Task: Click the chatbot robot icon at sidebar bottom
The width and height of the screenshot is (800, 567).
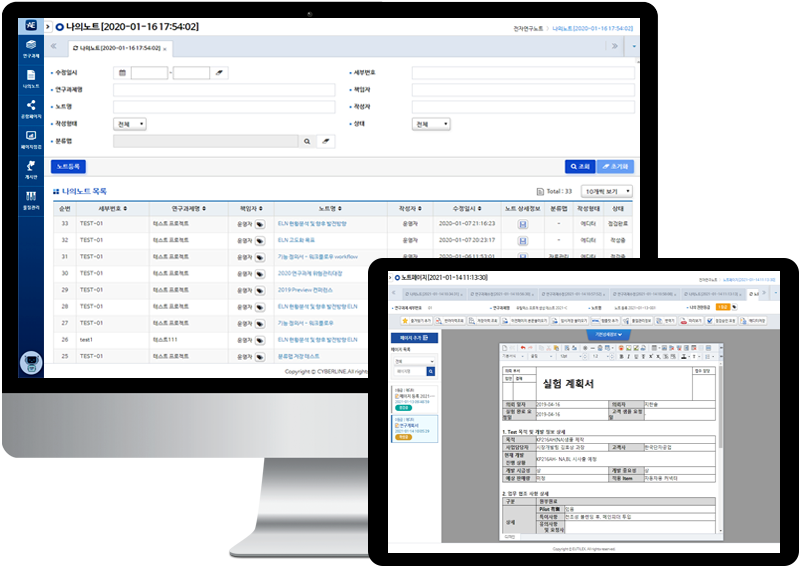Action: point(31,363)
